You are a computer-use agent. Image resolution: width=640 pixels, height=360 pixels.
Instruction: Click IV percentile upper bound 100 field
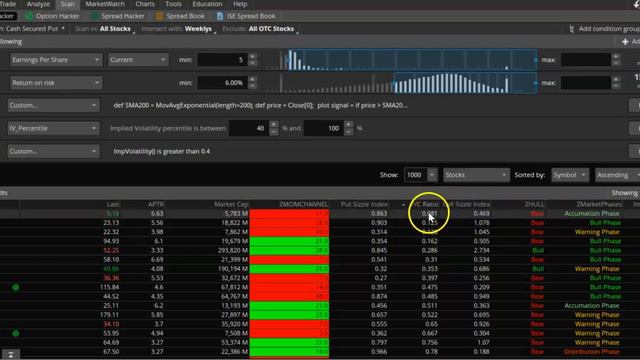(x=323, y=128)
